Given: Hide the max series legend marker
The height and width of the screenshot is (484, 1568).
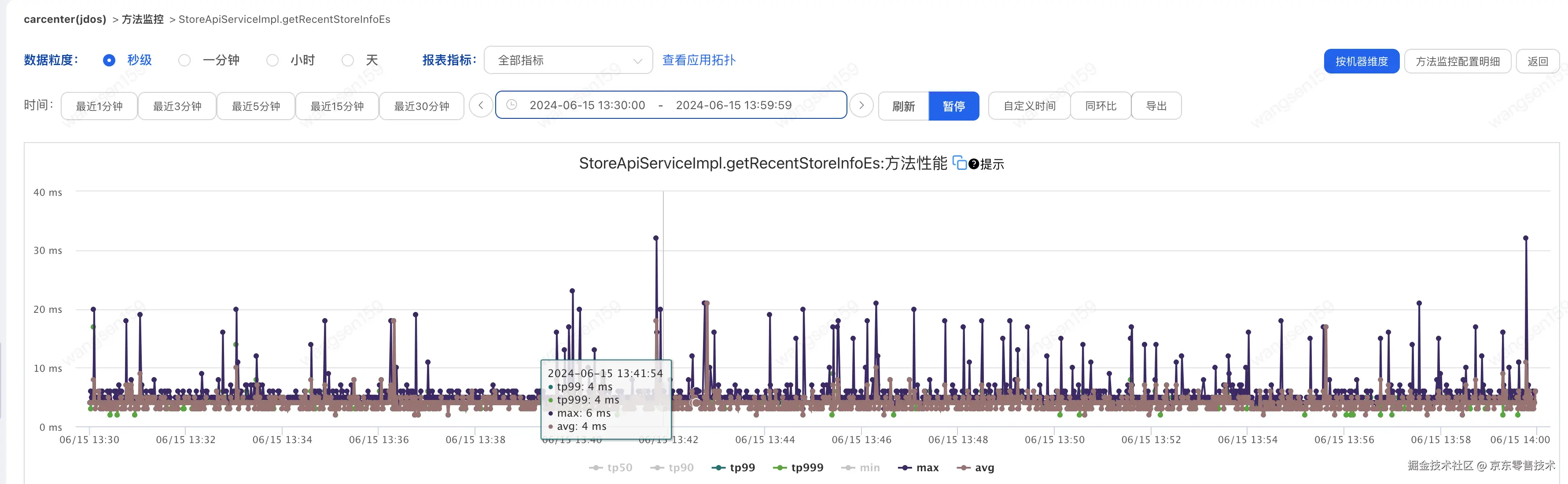Looking at the screenshot, I should (905, 468).
